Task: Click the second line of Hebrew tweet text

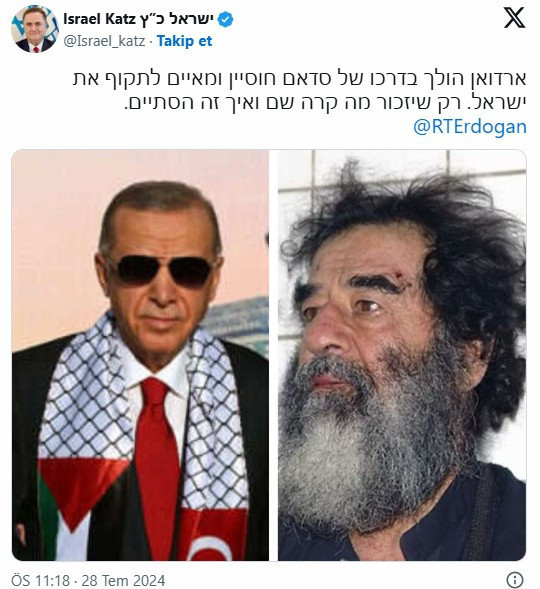Action: 325,103
